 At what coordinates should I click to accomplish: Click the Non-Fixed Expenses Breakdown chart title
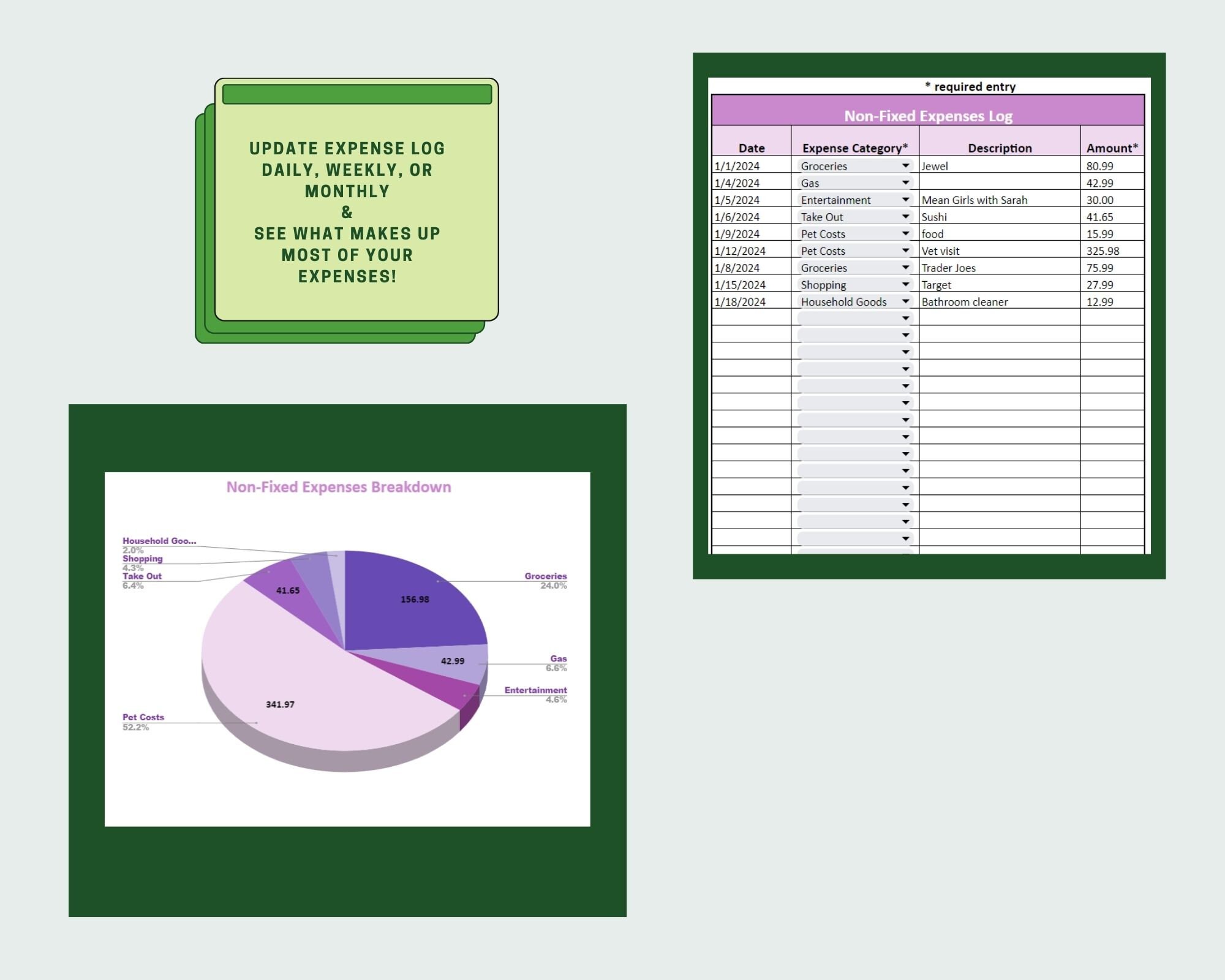coord(339,487)
